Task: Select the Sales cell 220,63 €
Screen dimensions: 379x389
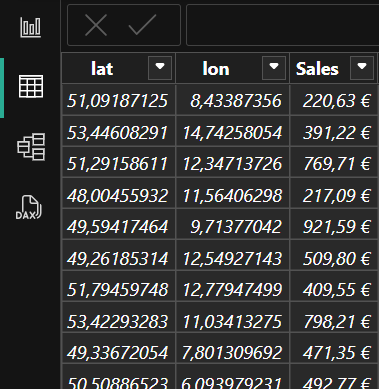Action: pos(334,100)
